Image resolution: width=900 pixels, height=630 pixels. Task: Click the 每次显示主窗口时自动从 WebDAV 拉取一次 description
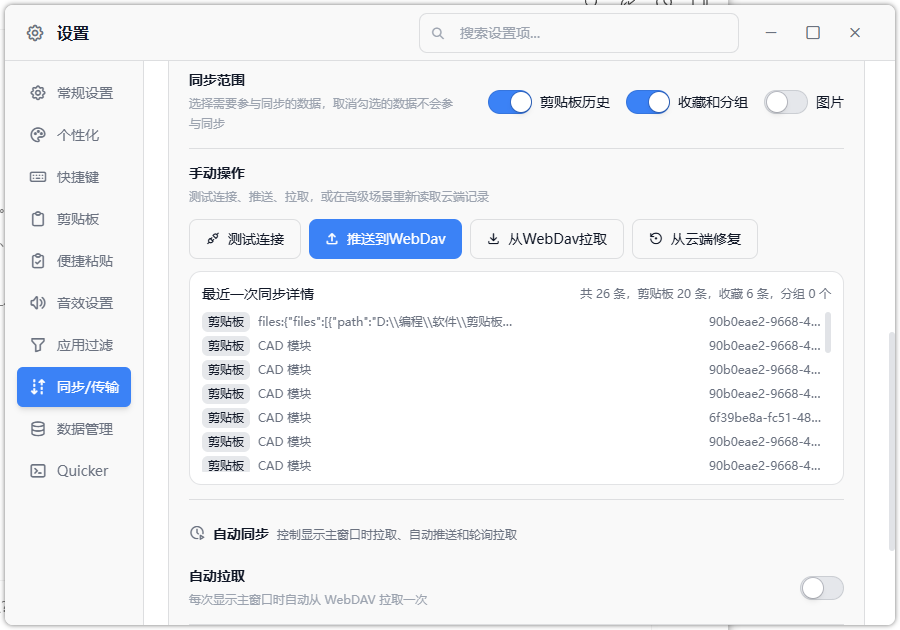point(308,600)
